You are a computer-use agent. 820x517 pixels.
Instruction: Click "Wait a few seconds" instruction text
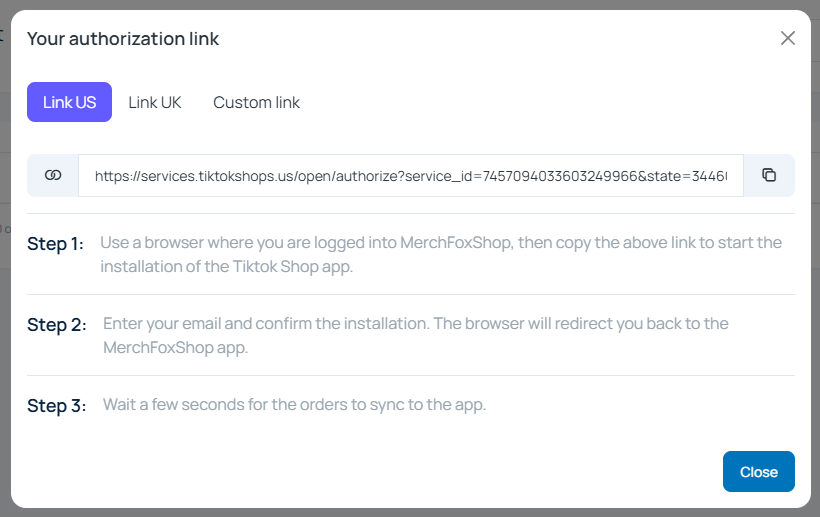[x=170, y=405]
